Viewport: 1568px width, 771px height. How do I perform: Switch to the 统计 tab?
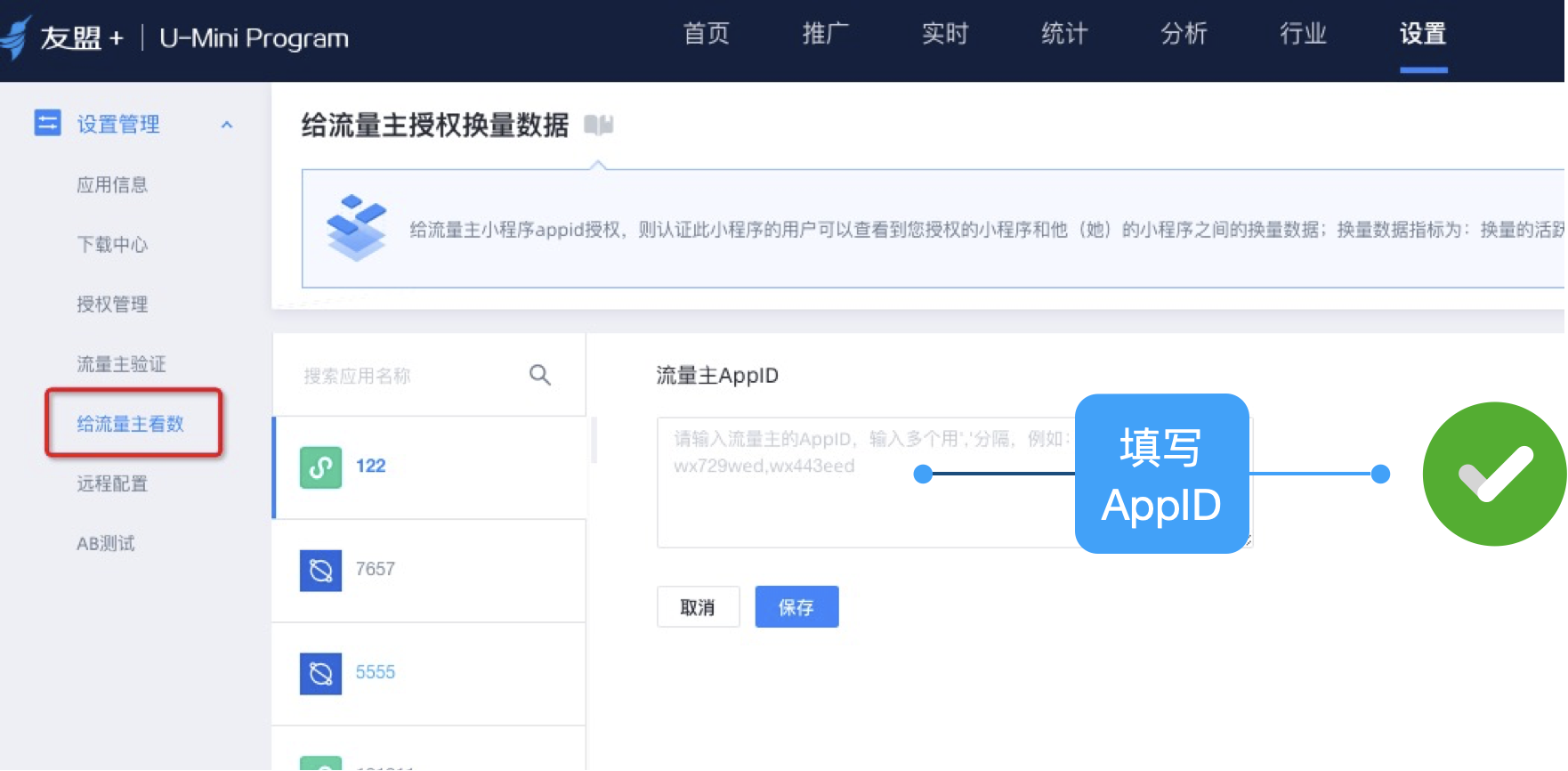coord(1064,34)
